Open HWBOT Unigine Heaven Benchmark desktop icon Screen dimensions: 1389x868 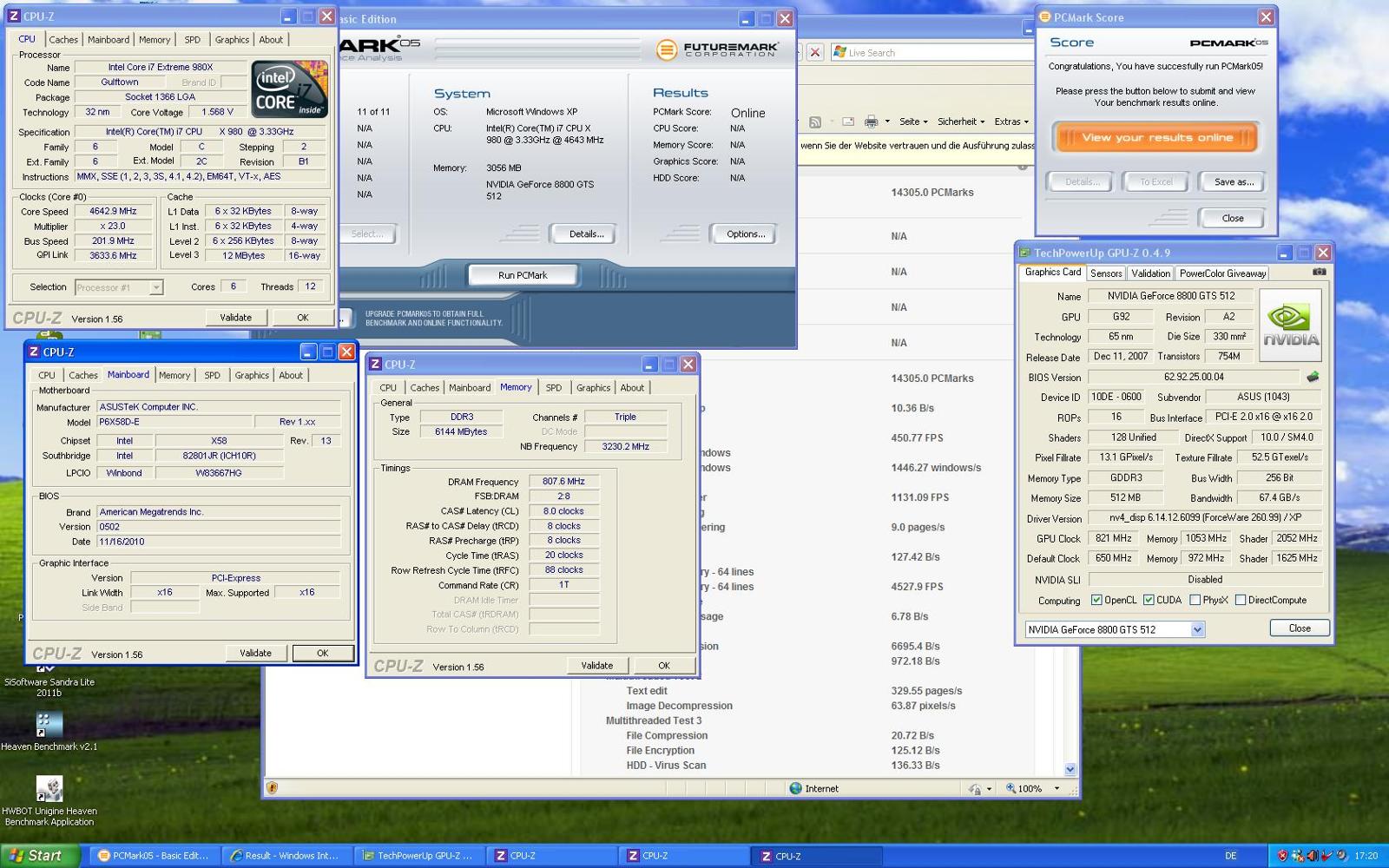[x=49, y=800]
